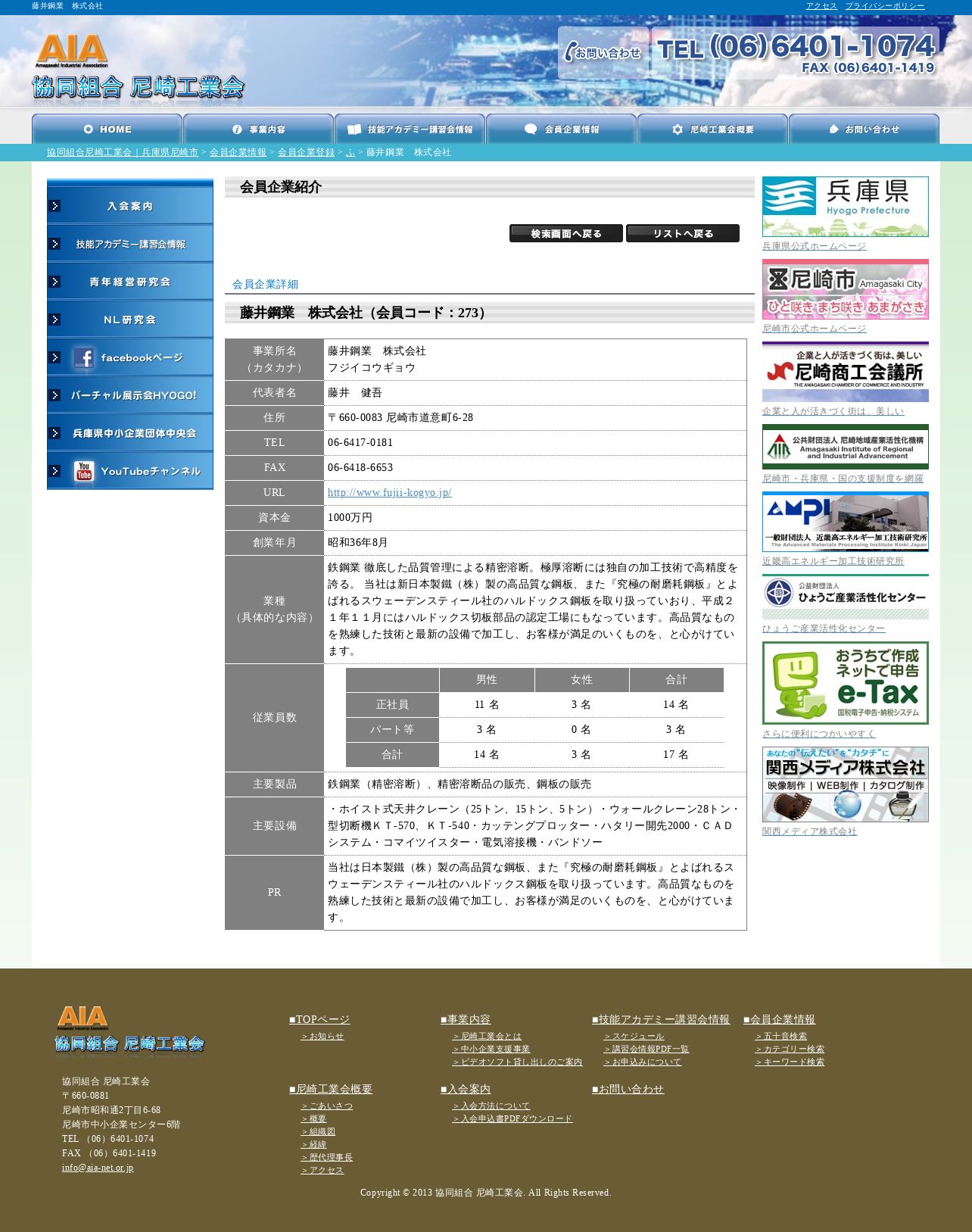This screenshot has height=1232, width=972.
Task: Open 技能アカデミー講習会情報 in top navigation
Action: pos(410,129)
